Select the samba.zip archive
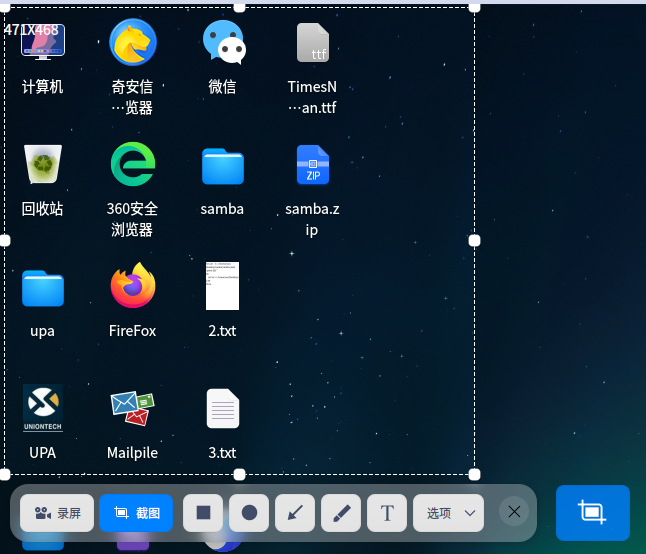Viewport: 646px width, 554px height. [313, 164]
